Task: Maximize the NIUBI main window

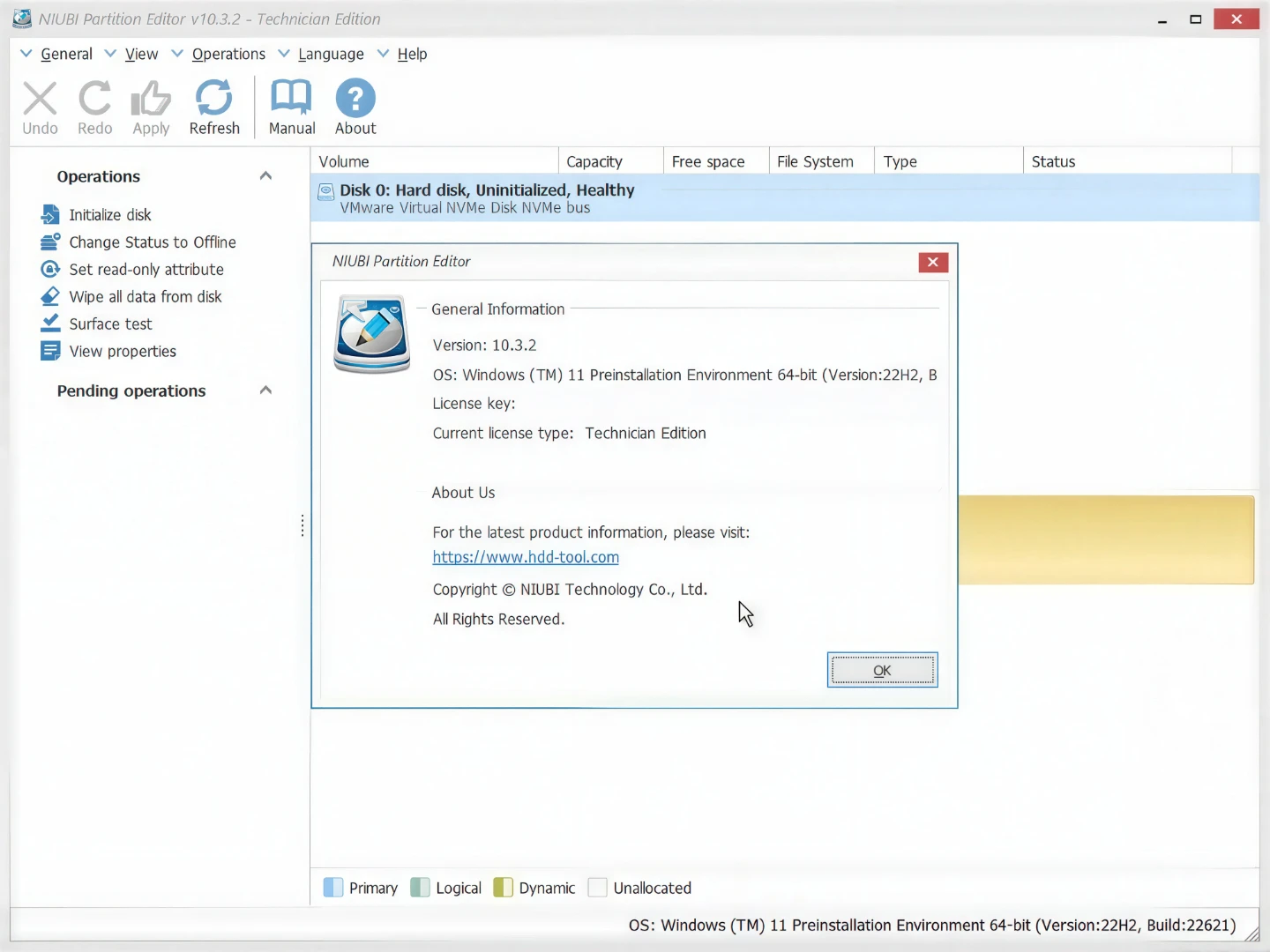Action: pos(1196,19)
